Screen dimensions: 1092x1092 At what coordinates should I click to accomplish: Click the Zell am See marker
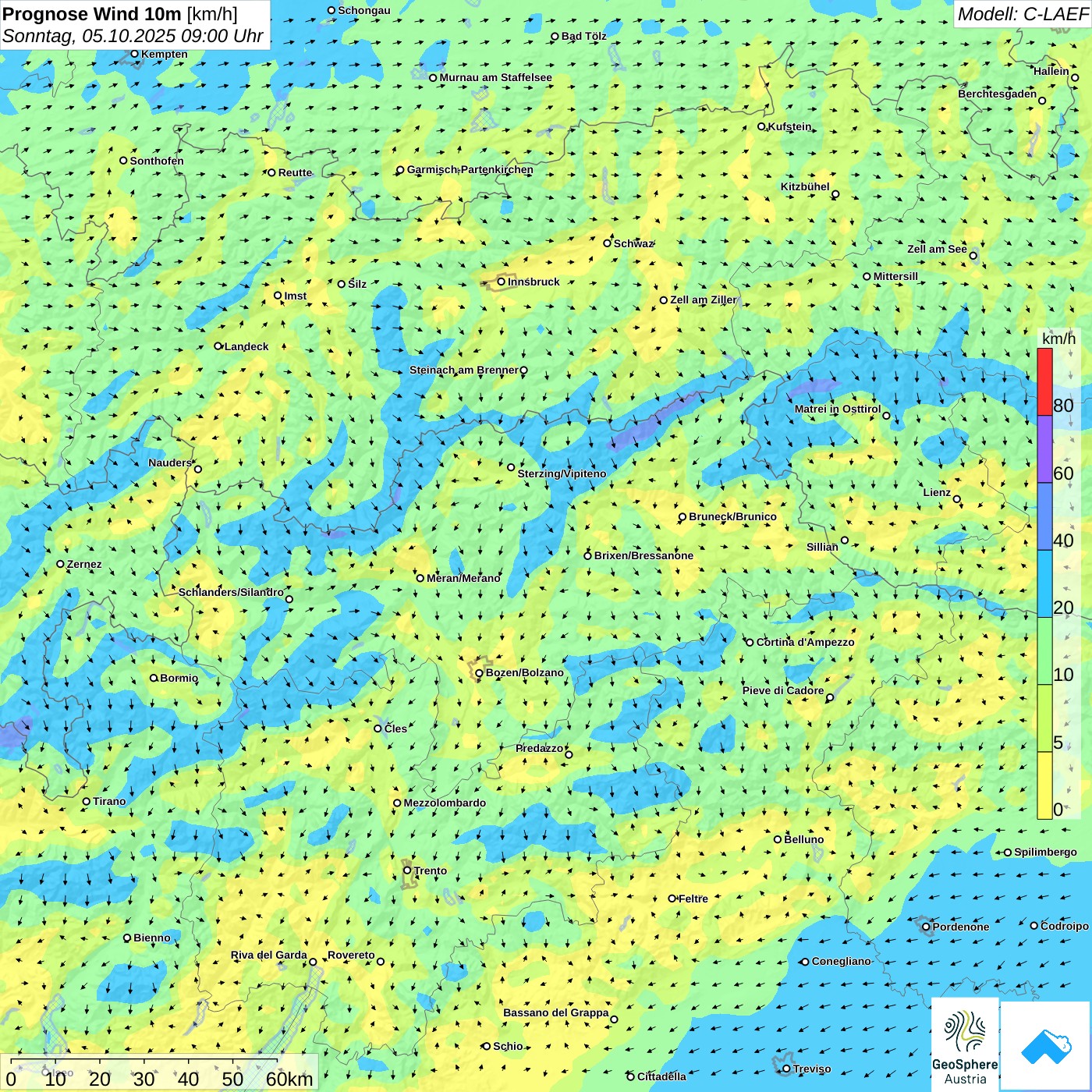point(973,256)
